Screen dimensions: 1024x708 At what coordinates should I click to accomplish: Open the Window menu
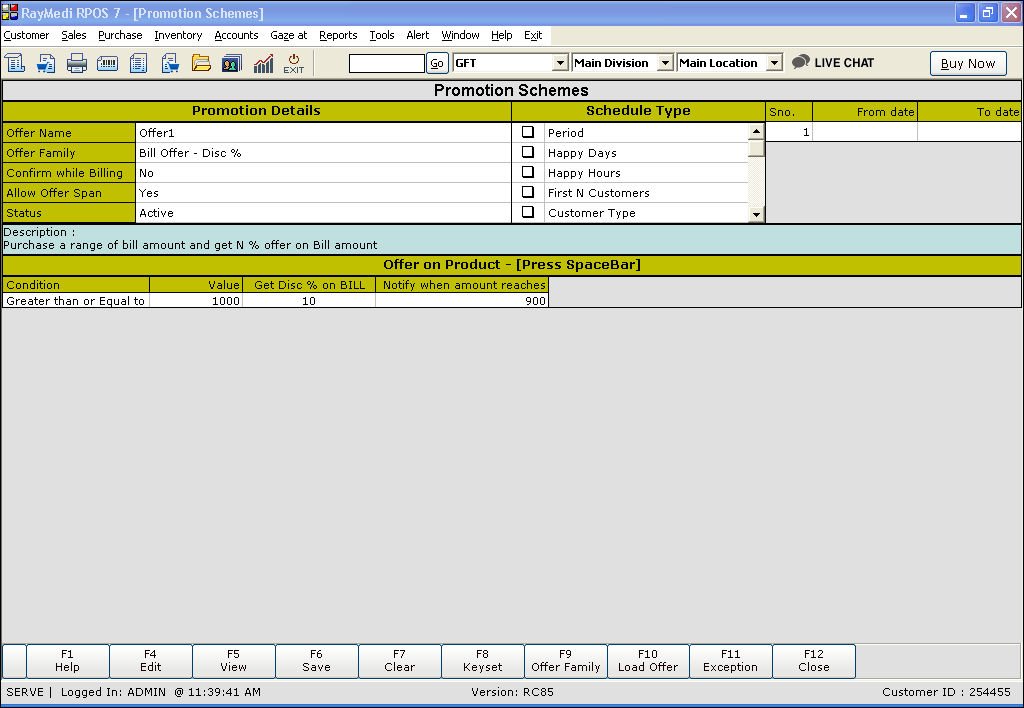[460, 35]
